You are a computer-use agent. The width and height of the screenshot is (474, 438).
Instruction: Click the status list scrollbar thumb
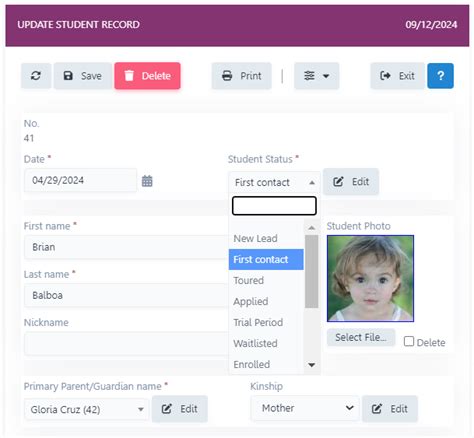coord(311,271)
